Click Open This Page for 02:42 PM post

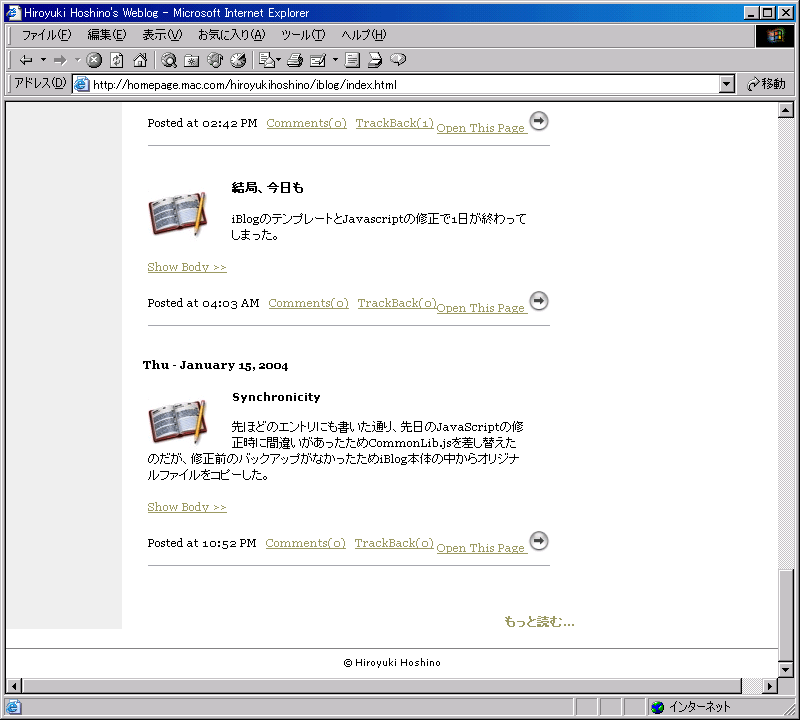(x=482, y=128)
